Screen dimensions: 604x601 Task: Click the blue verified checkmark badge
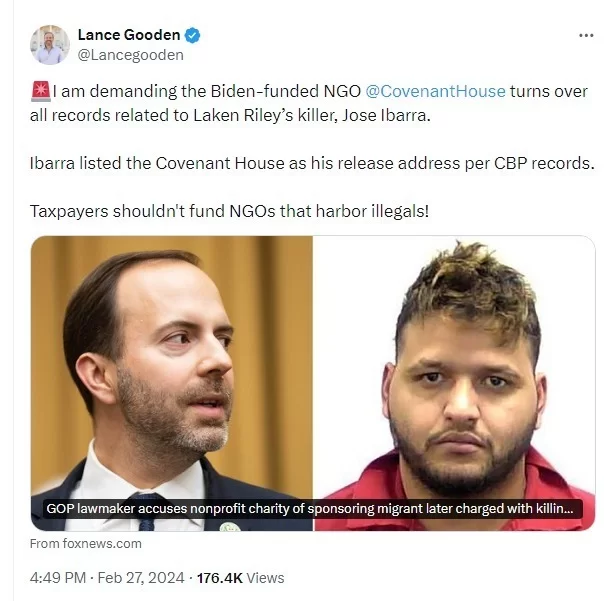[x=192, y=35]
